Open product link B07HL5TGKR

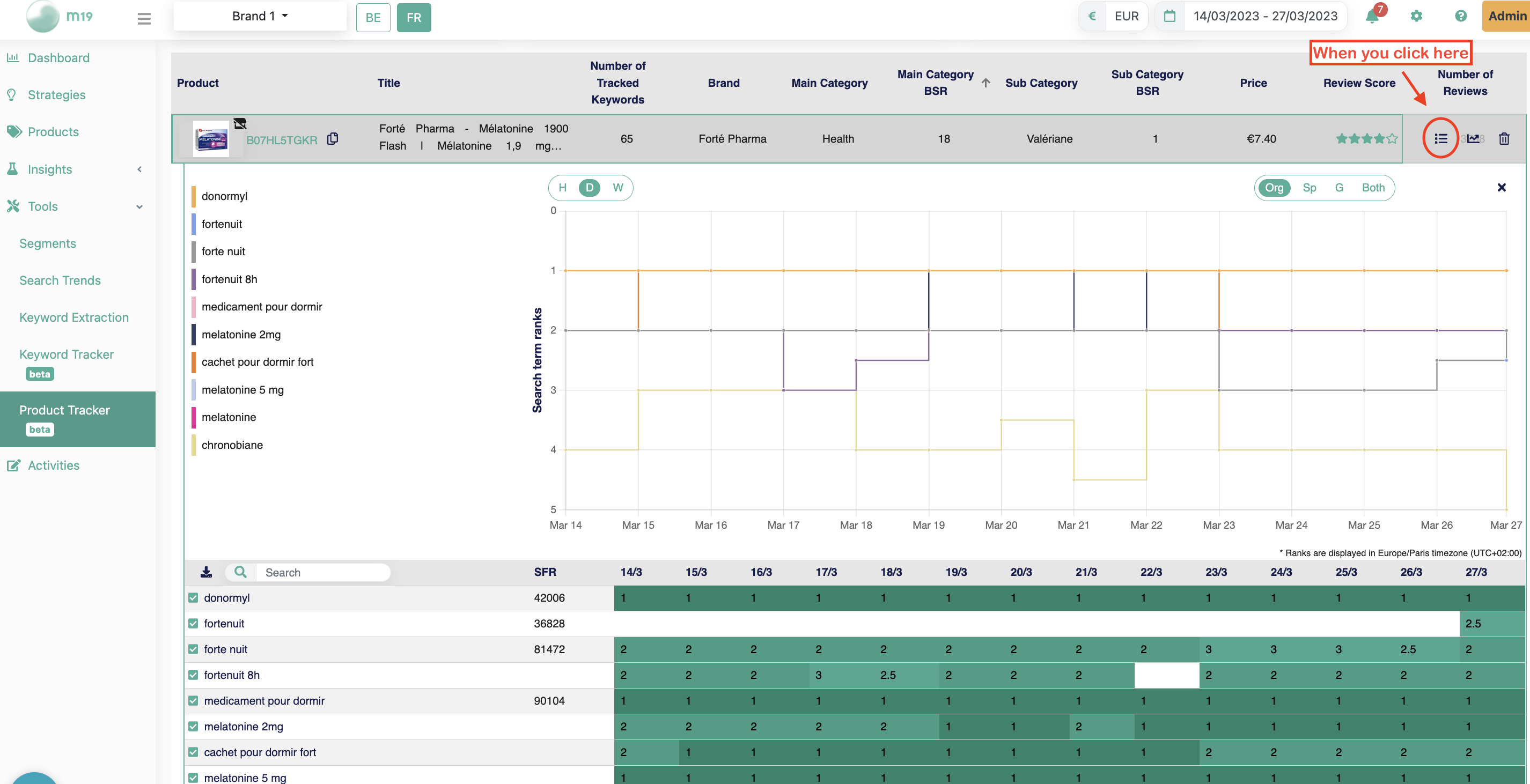(x=282, y=140)
